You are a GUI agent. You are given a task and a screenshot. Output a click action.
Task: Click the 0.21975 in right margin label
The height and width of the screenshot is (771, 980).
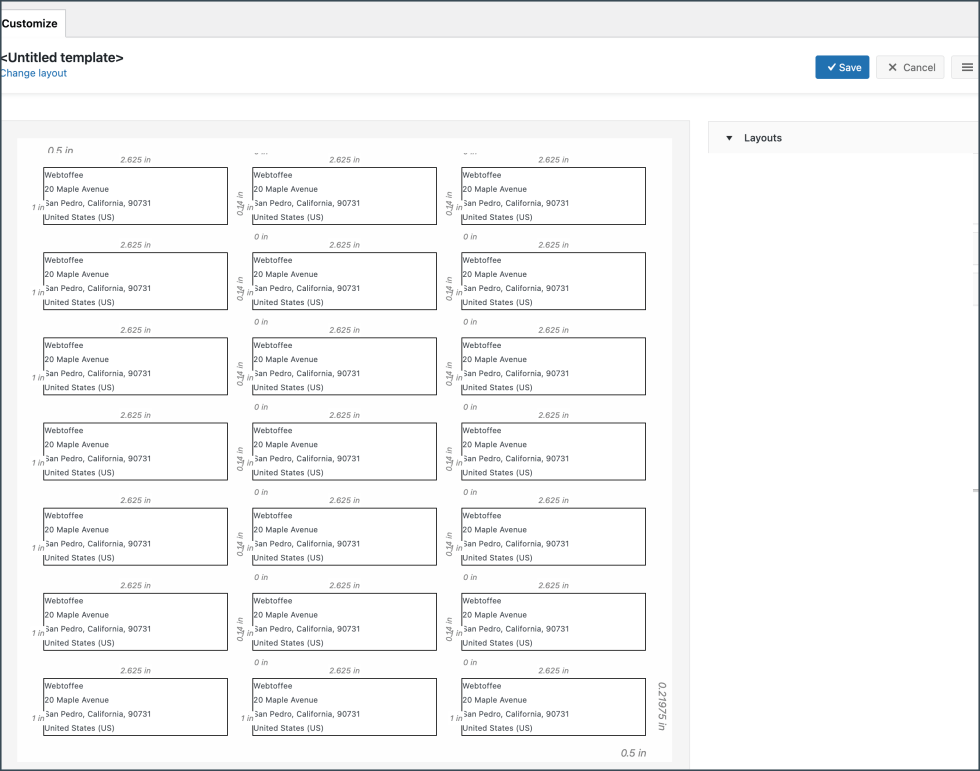click(x=662, y=706)
